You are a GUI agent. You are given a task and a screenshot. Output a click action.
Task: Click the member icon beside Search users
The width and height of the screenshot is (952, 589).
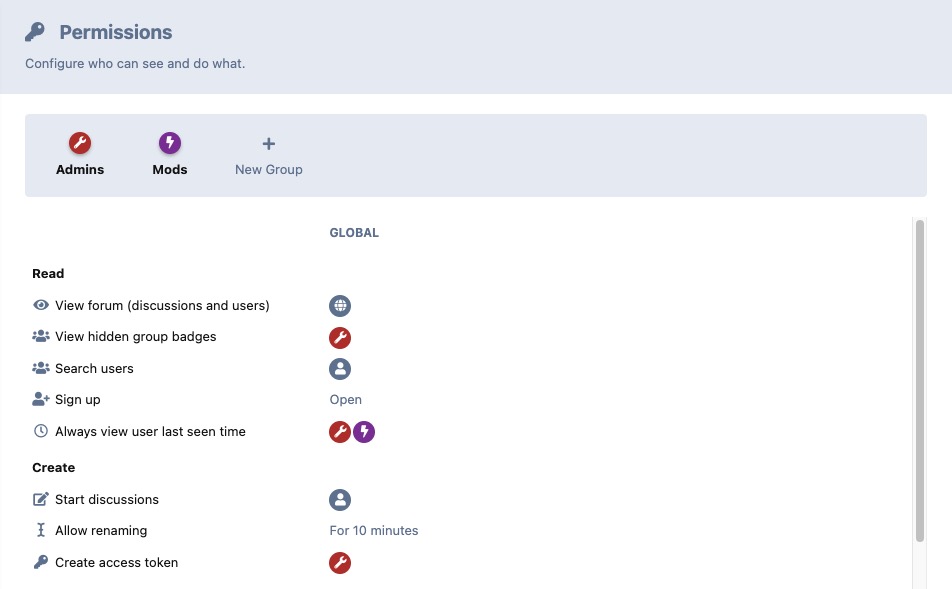tap(340, 369)
